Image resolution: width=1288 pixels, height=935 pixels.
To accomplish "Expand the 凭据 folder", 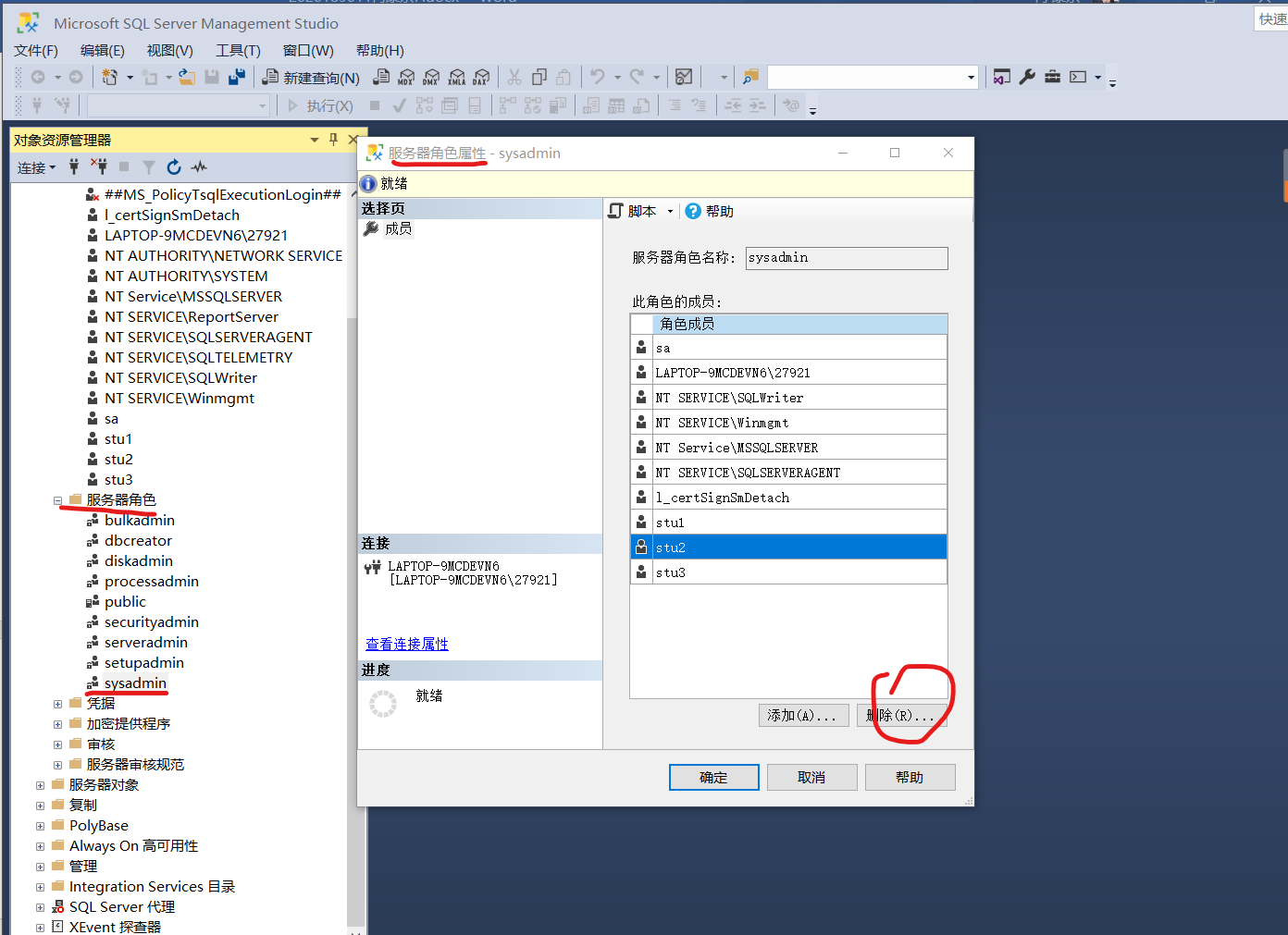I will pyautogui.click(x=57, y=704).
